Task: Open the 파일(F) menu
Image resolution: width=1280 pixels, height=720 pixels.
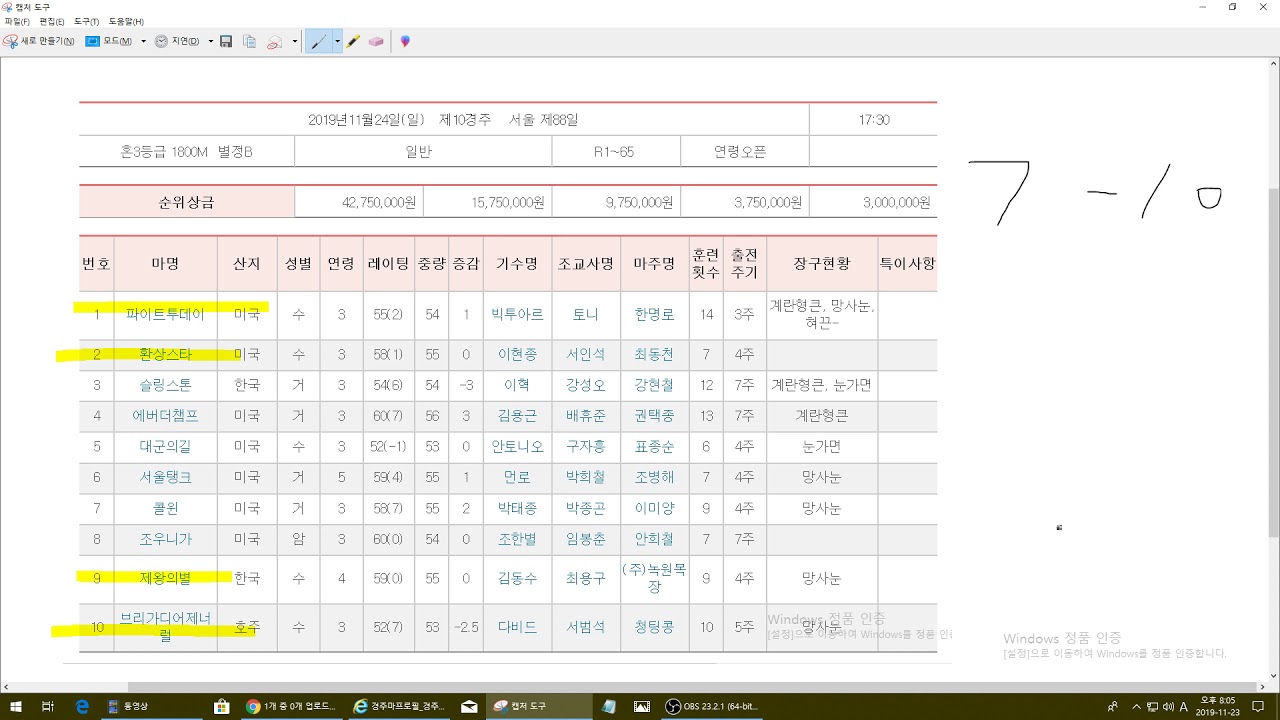Action: point(18,21)
